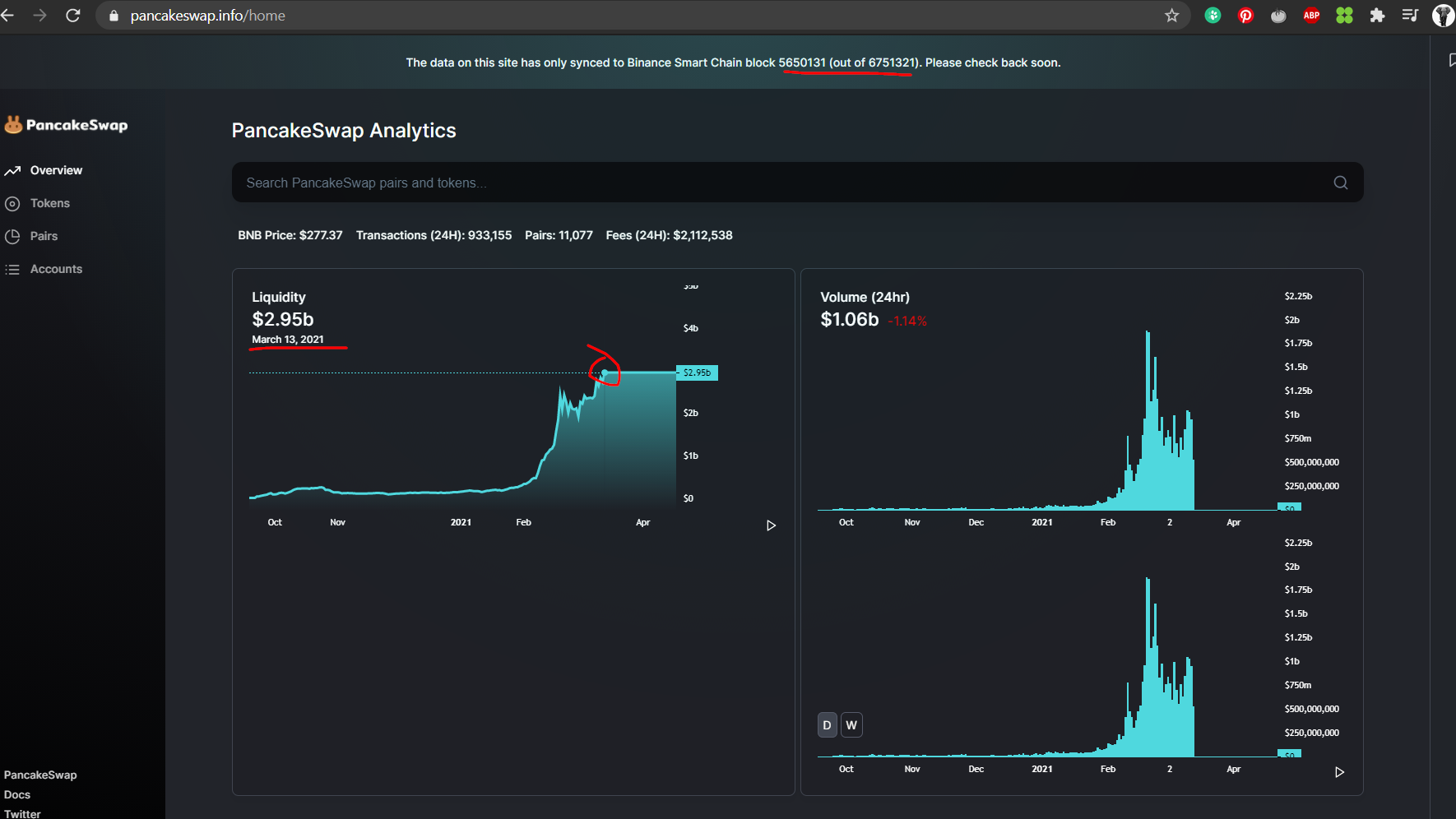Viewport: 1456px width, 819px height.
Task: Click the search magnifier icon
Action: coord(1341,183)
